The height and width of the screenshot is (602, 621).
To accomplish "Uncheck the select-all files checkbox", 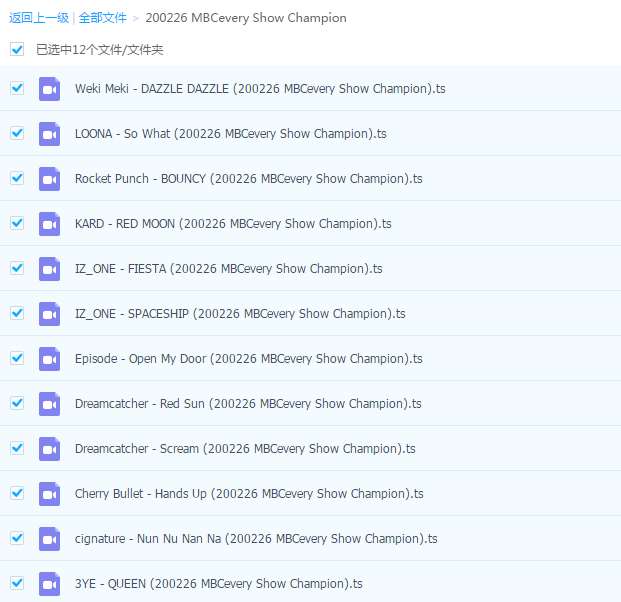I will point(17,49).
